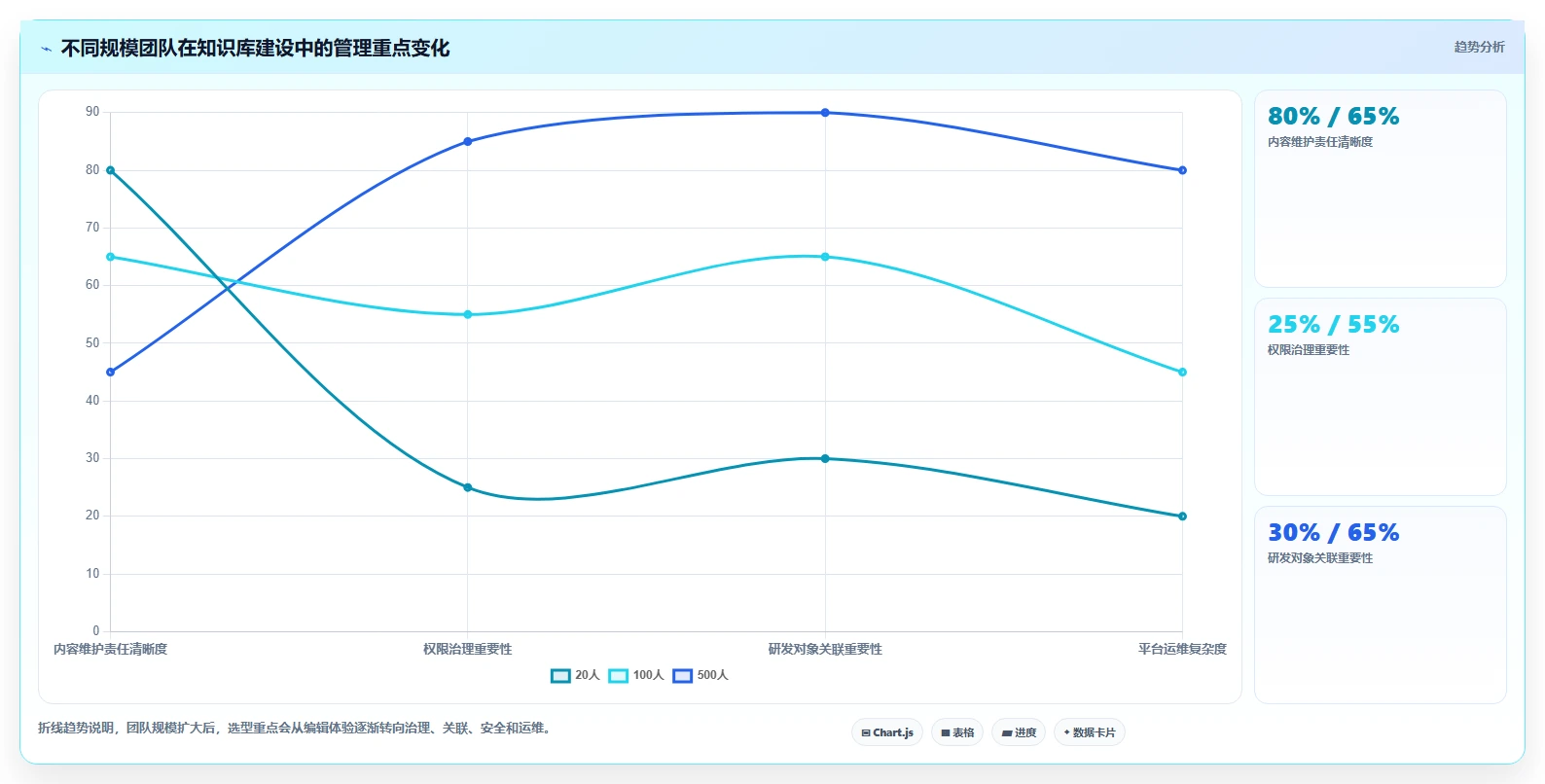The width and height of the screenshot is (1545, 784).
Task: Click the 平台运维复杂度 axis label
Action: click(x=1182, y=649)
